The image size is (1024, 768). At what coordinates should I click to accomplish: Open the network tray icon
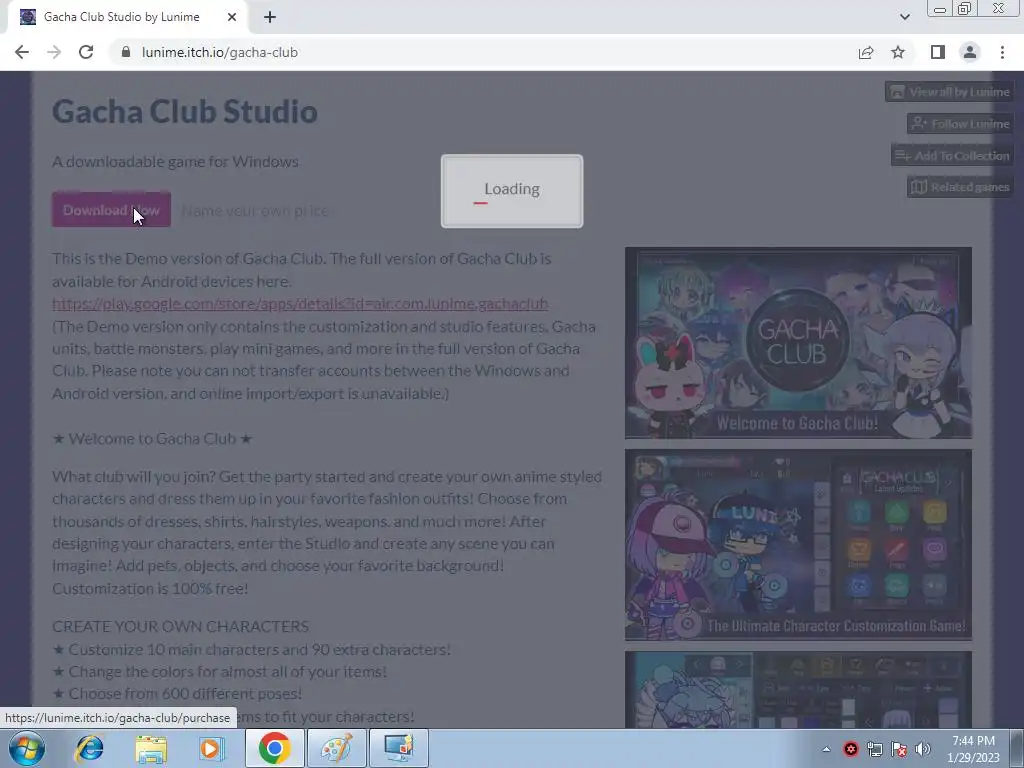tap(874, 749)
